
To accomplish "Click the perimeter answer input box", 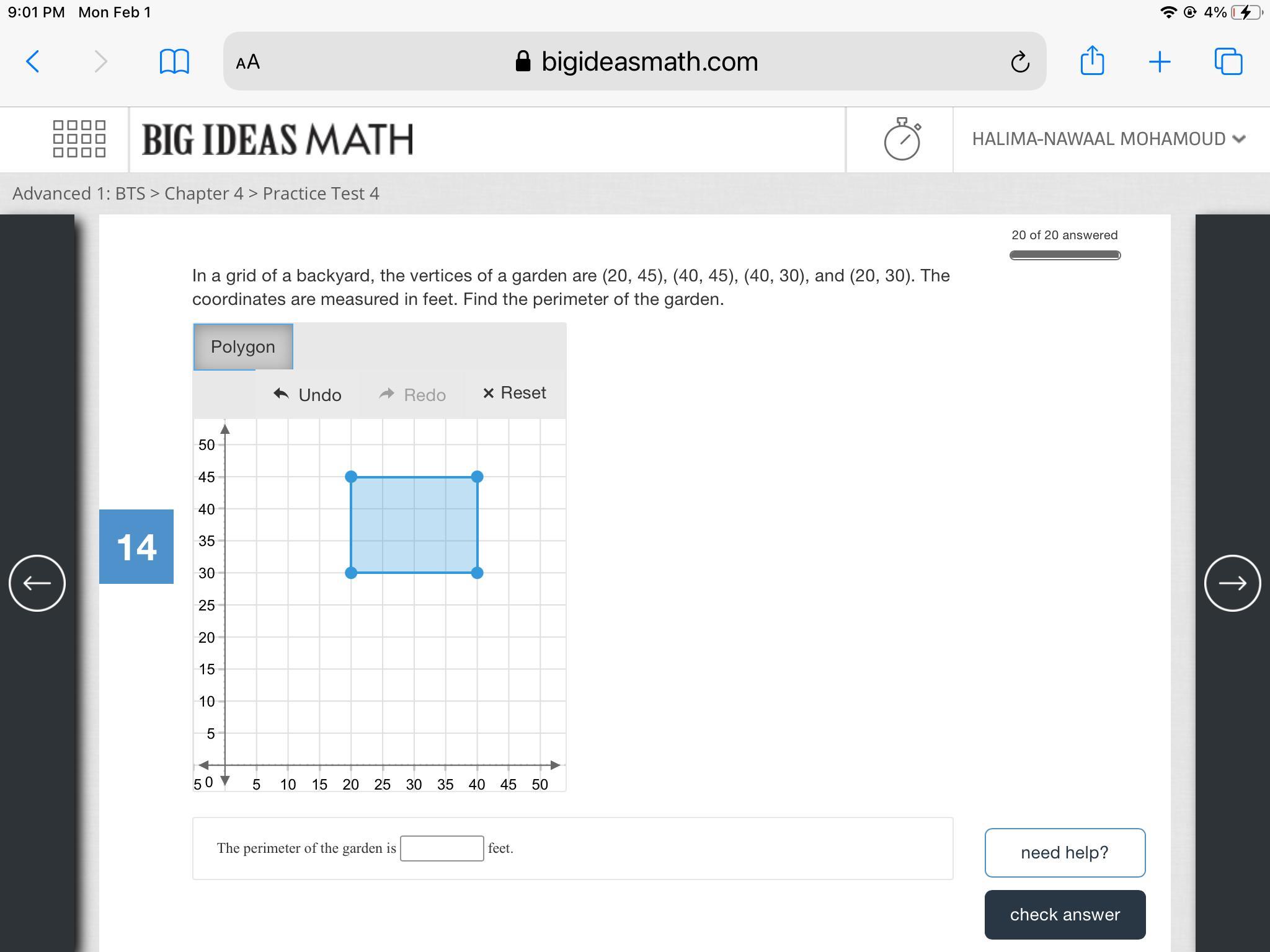I will point(442,848).
